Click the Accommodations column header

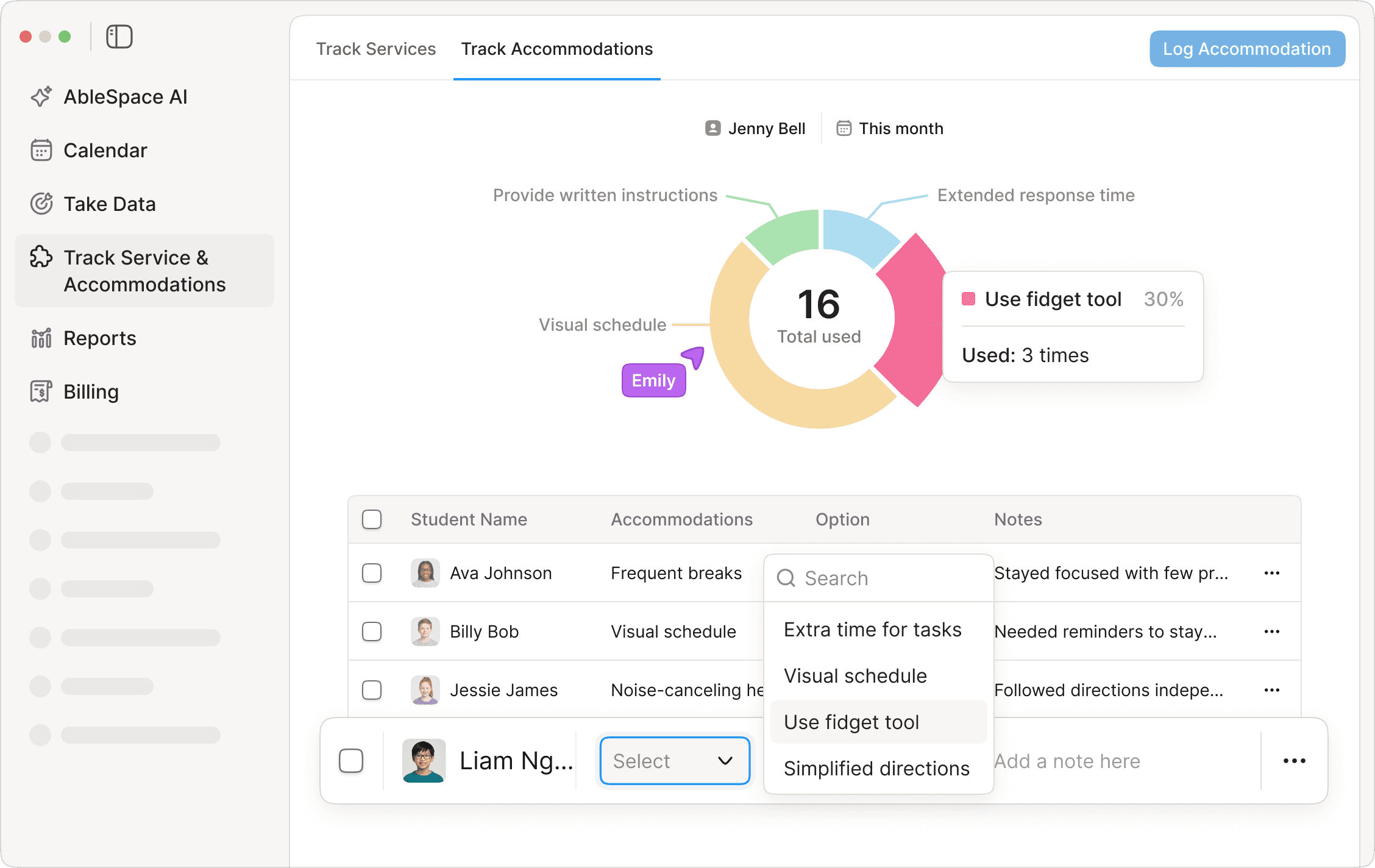(x=681, y=519)
